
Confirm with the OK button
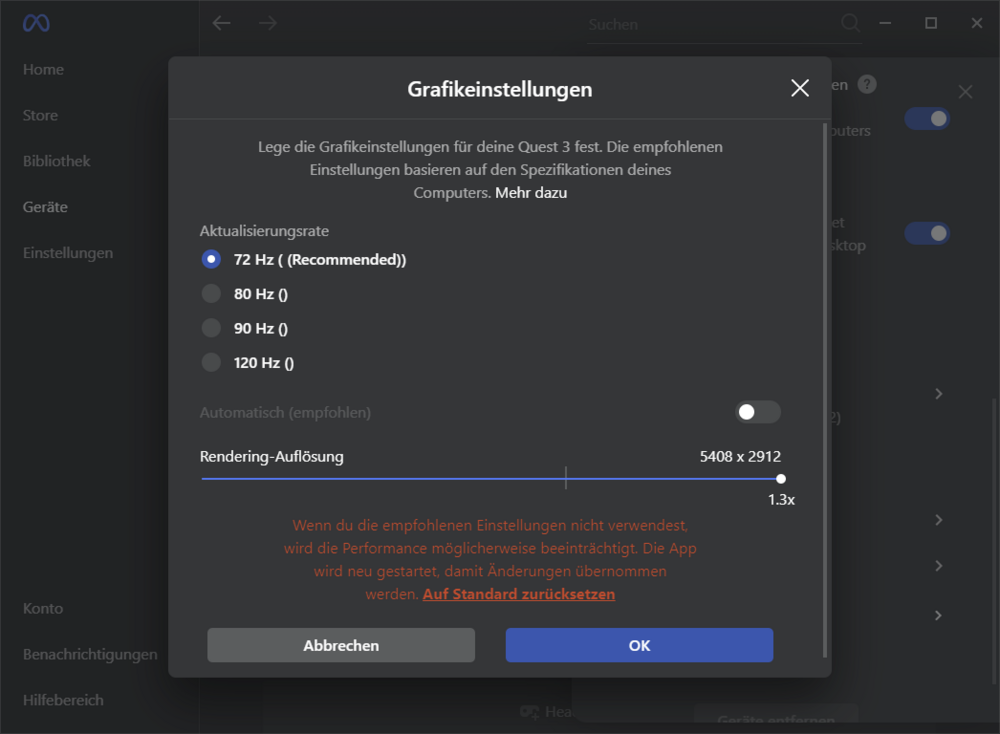click(640, 645)
